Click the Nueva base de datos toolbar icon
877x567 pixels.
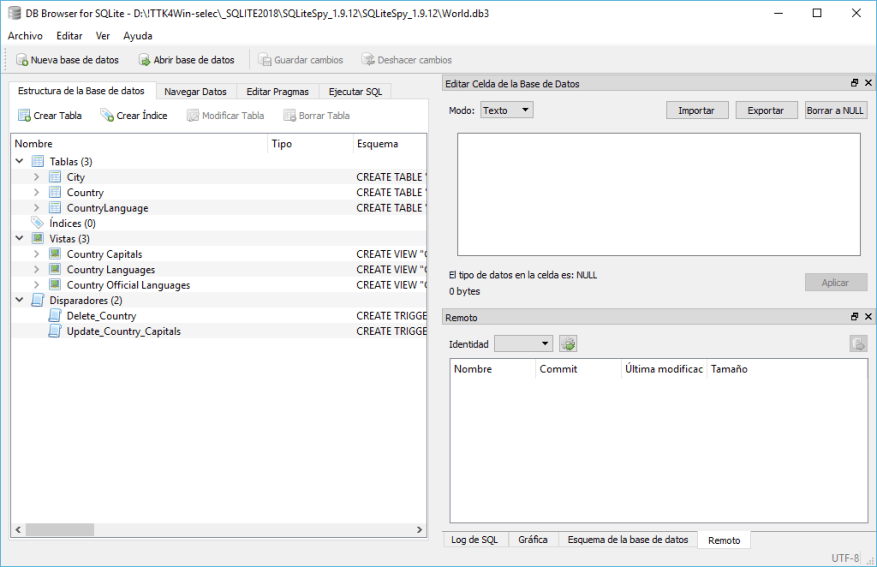(x=22, y=60)
